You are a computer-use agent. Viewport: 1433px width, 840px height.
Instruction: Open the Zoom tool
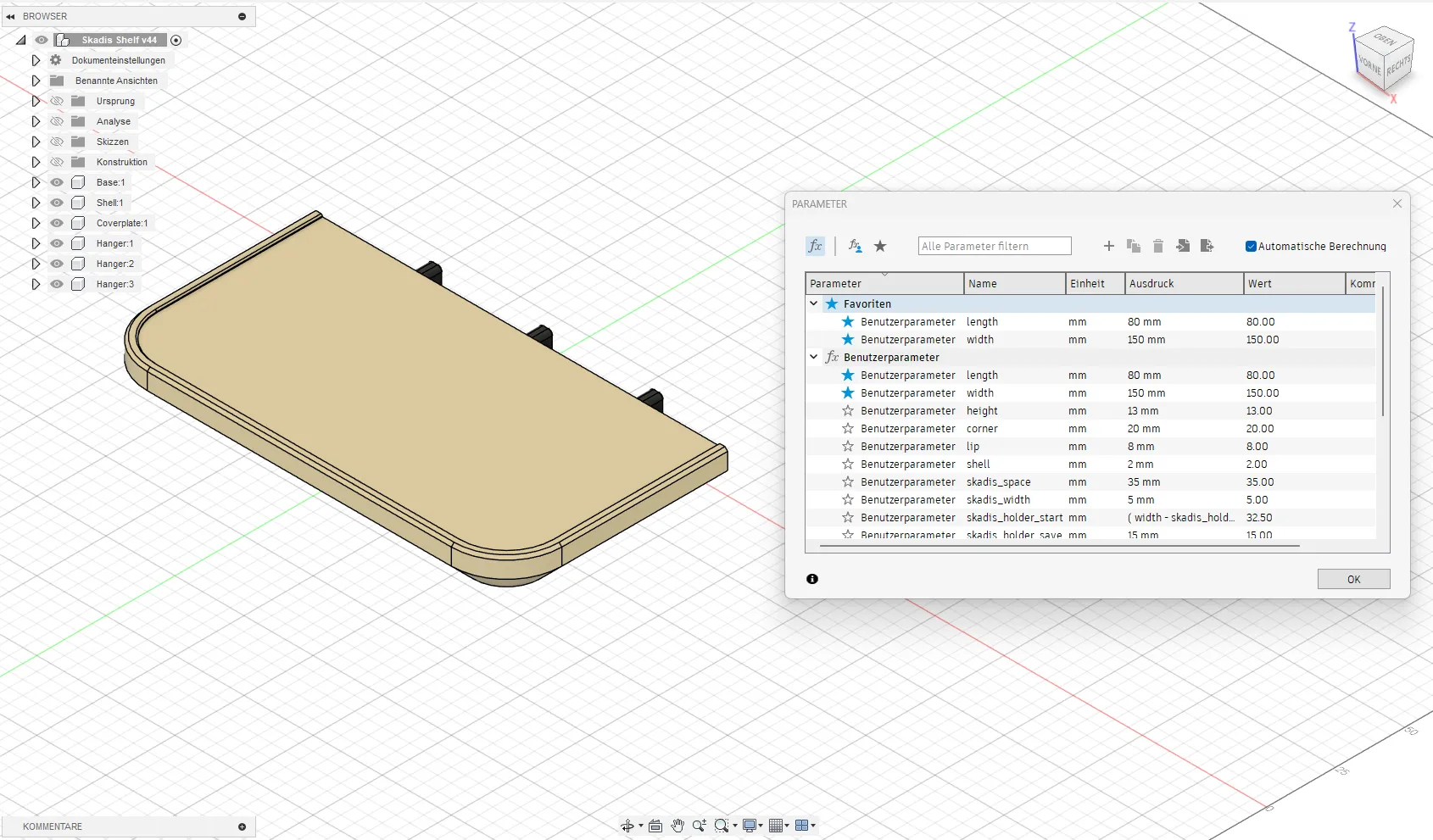pos(699,826)
